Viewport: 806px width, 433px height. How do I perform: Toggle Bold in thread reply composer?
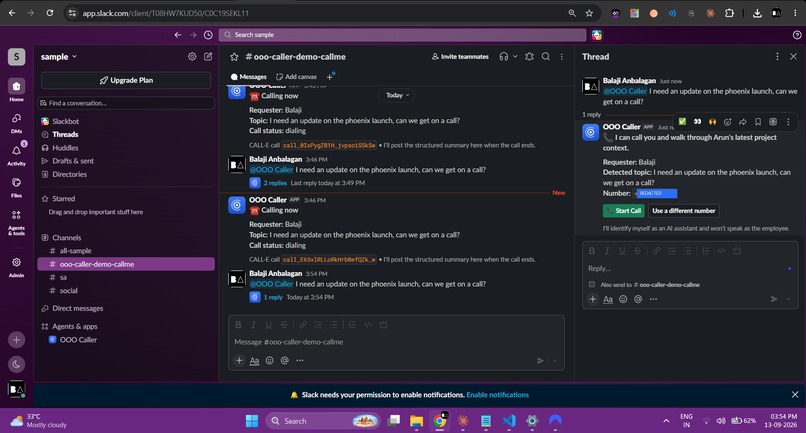click(x=592, y=251)
